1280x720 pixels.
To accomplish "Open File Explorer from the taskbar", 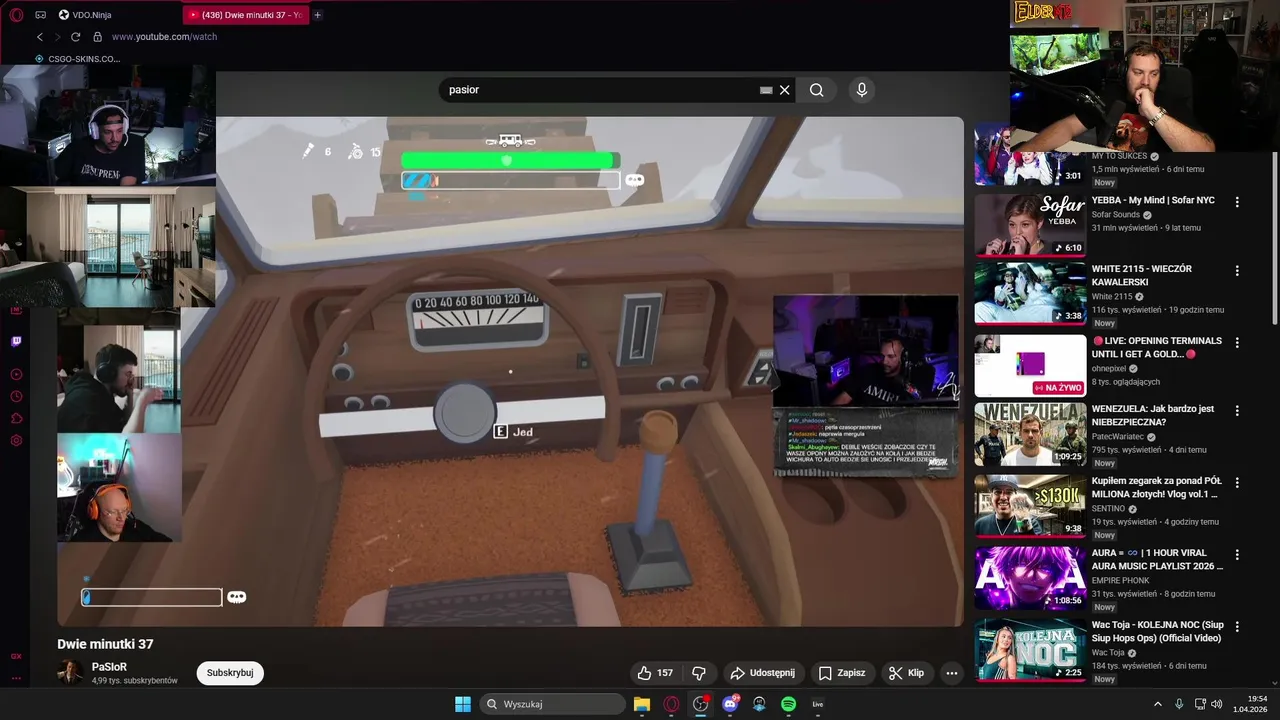I will 642,704.
